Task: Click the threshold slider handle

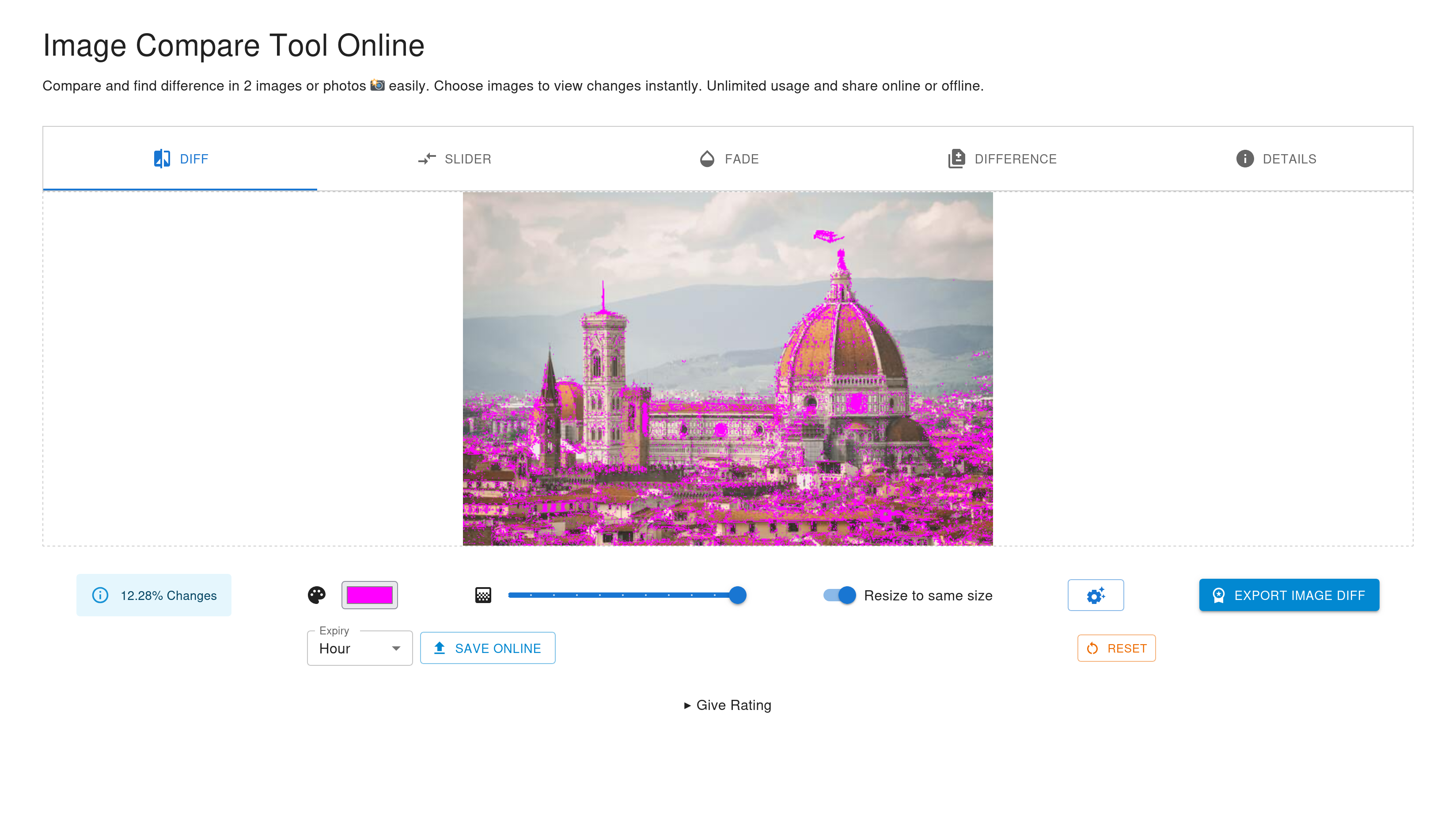Action: (738, 595)
